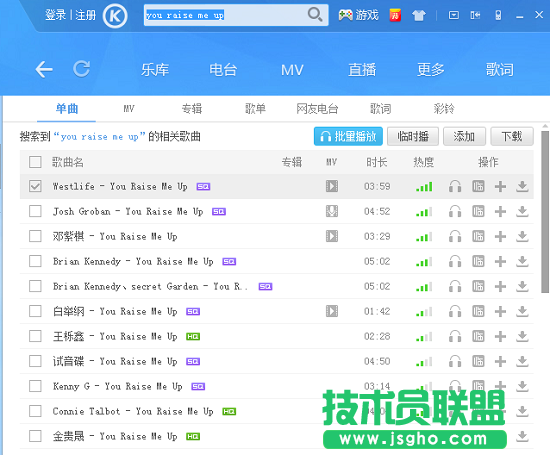Add Josh Groban song with plus icon
Image resolution: width=550 pixels, height=455 pixels.
tap(501, 212)
